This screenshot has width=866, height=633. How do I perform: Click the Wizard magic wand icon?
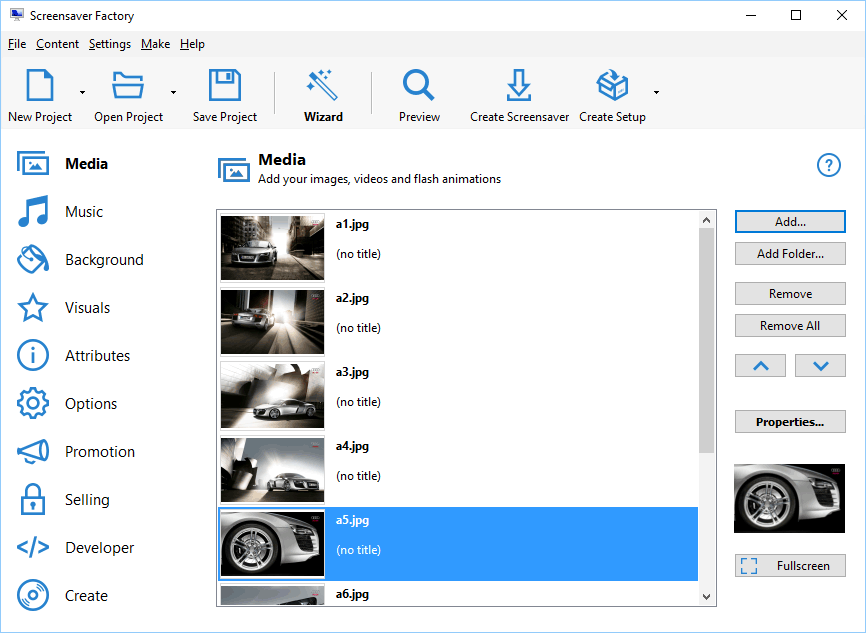point(322,86)
